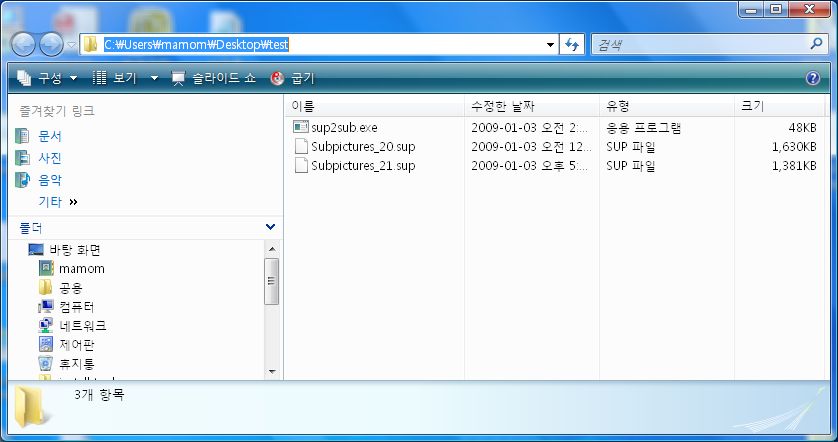
Task: Select 휴지통 recycle bin in the tree
Action: click(77, 364)
